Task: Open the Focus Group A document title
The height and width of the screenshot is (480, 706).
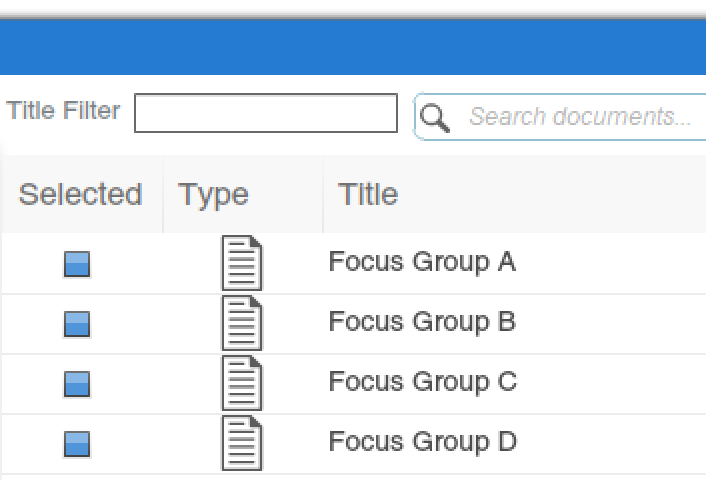Action: pos(422,262)
